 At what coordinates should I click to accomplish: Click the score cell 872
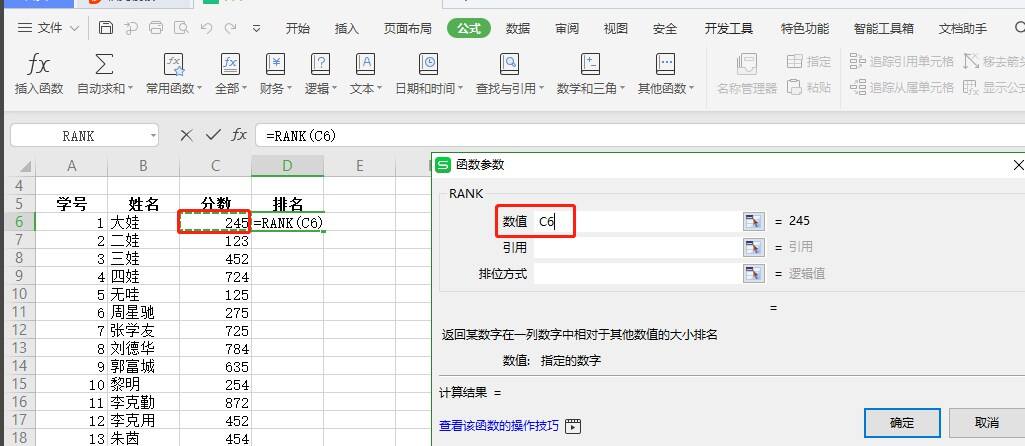(216, 402)
